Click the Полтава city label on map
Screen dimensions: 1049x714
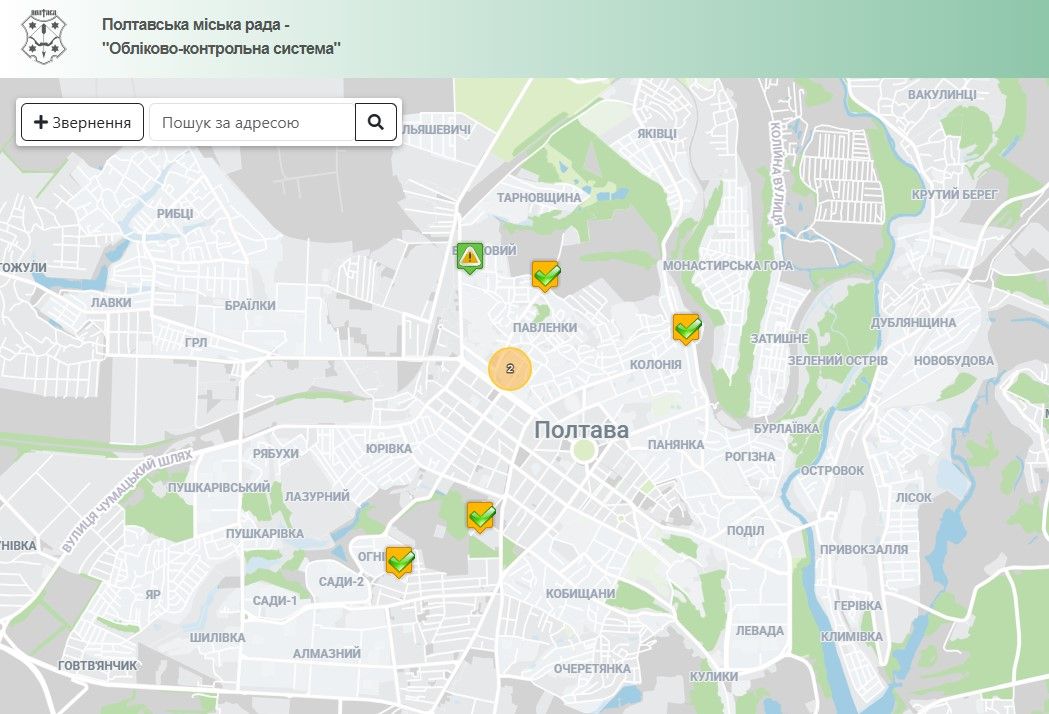(581, 430)
